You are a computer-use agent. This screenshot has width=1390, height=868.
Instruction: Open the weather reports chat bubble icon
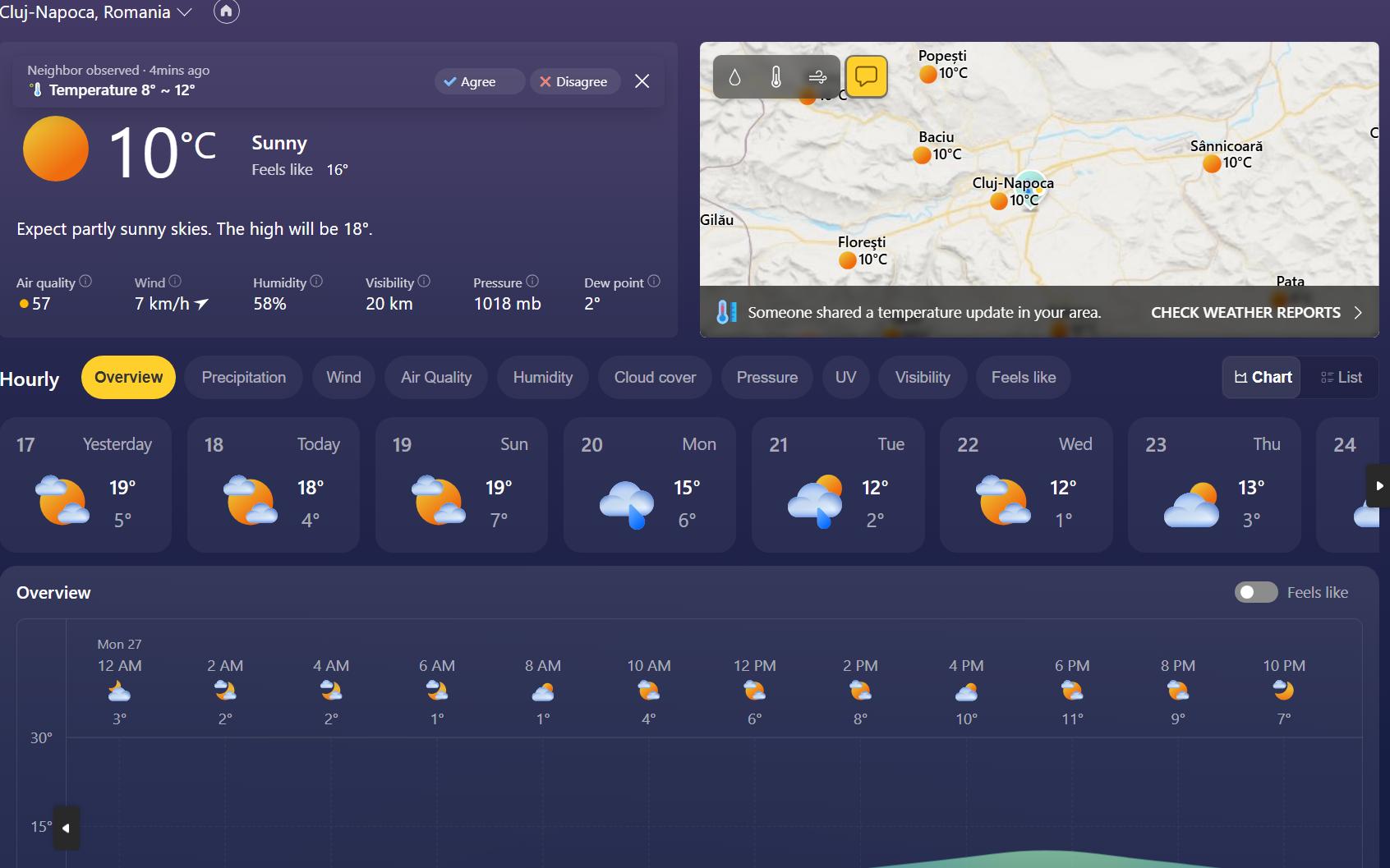866,77
